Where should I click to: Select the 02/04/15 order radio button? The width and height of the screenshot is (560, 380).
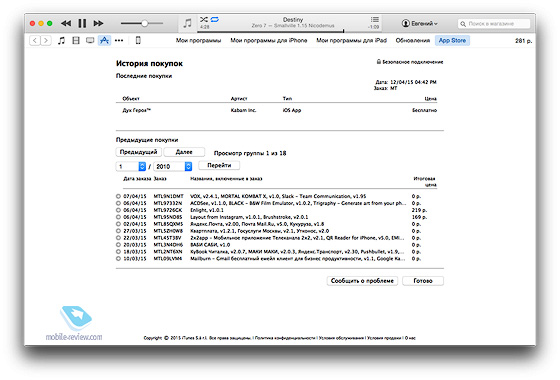pos(118,224)
